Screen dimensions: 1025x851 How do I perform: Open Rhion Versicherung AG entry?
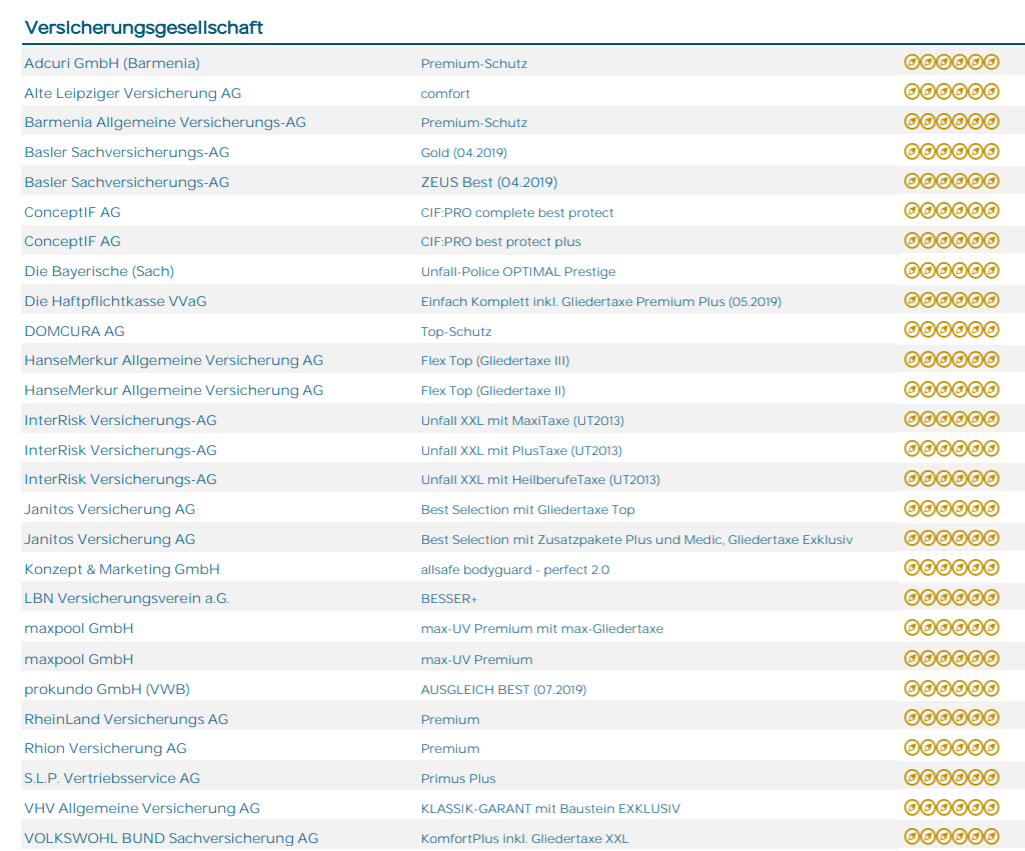coord(105,748)
